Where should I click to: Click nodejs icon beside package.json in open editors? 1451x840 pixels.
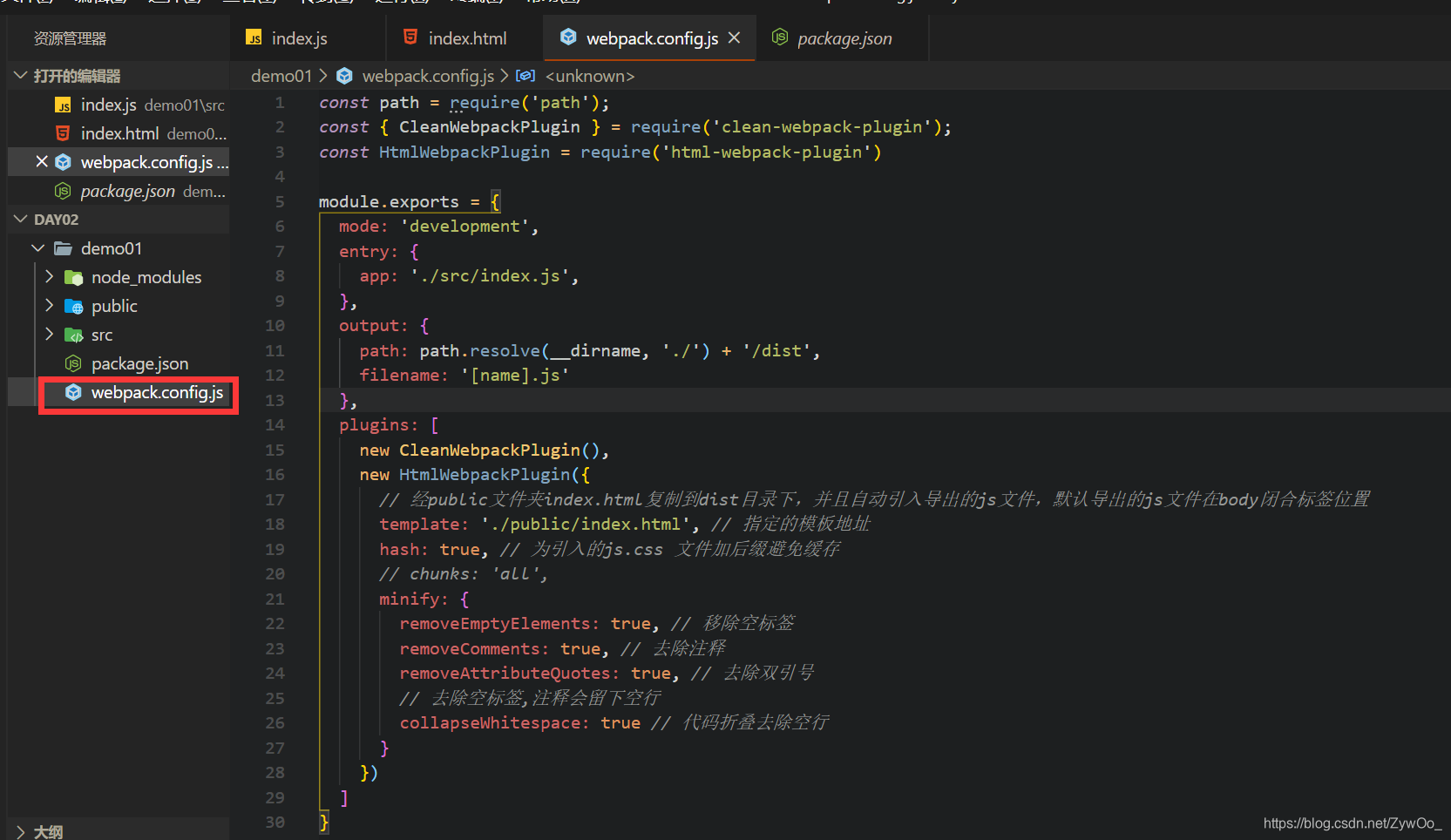[x=63, y=191]
